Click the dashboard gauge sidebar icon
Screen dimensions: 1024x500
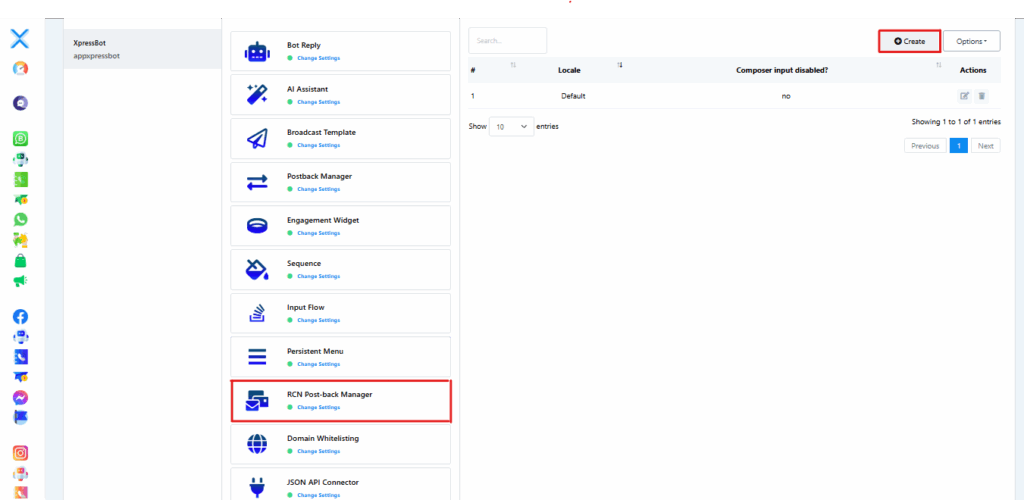pyautogui.click(x=20, y=68)
